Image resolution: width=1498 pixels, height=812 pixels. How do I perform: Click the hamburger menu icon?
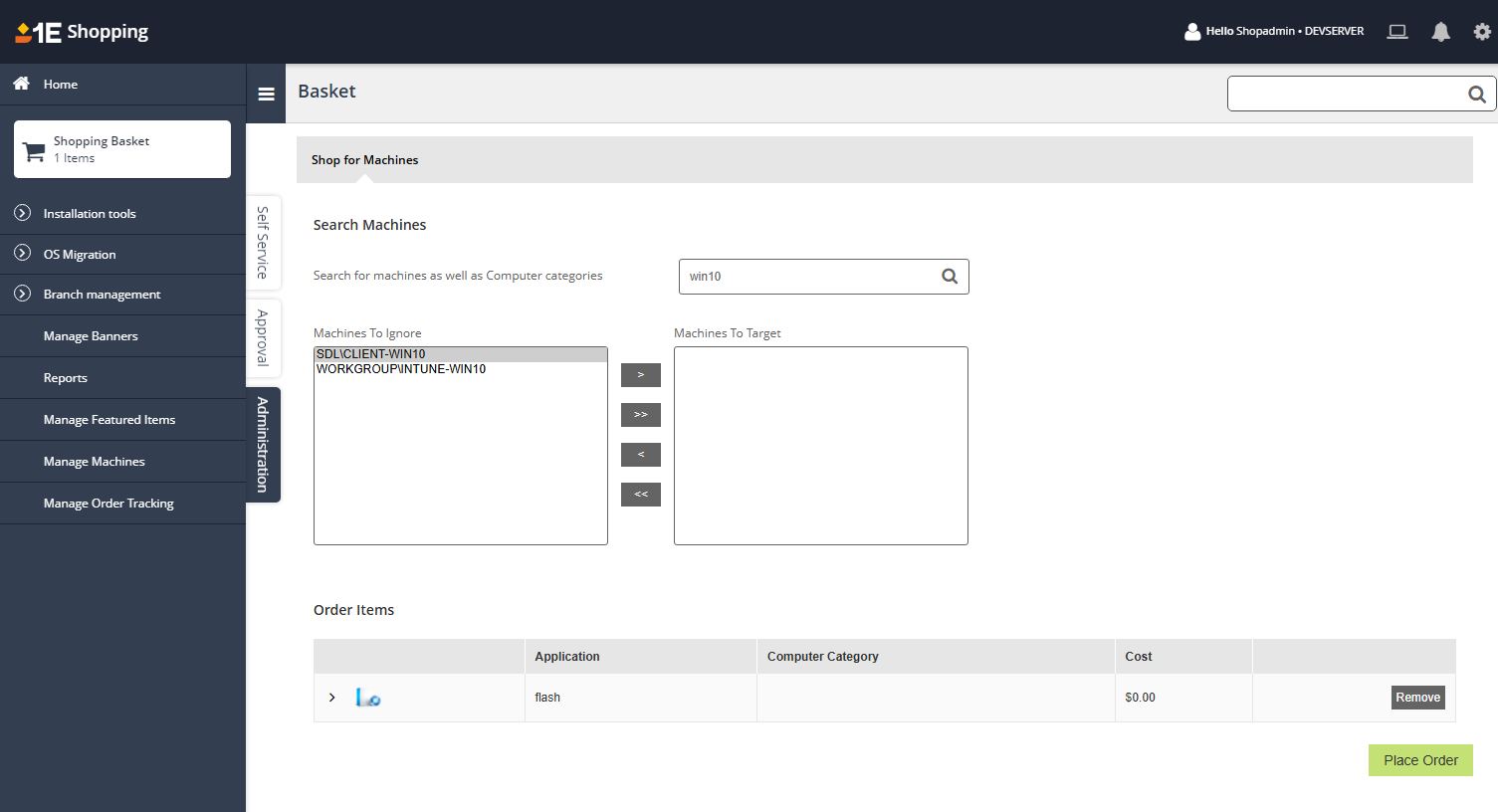point(266,95)
